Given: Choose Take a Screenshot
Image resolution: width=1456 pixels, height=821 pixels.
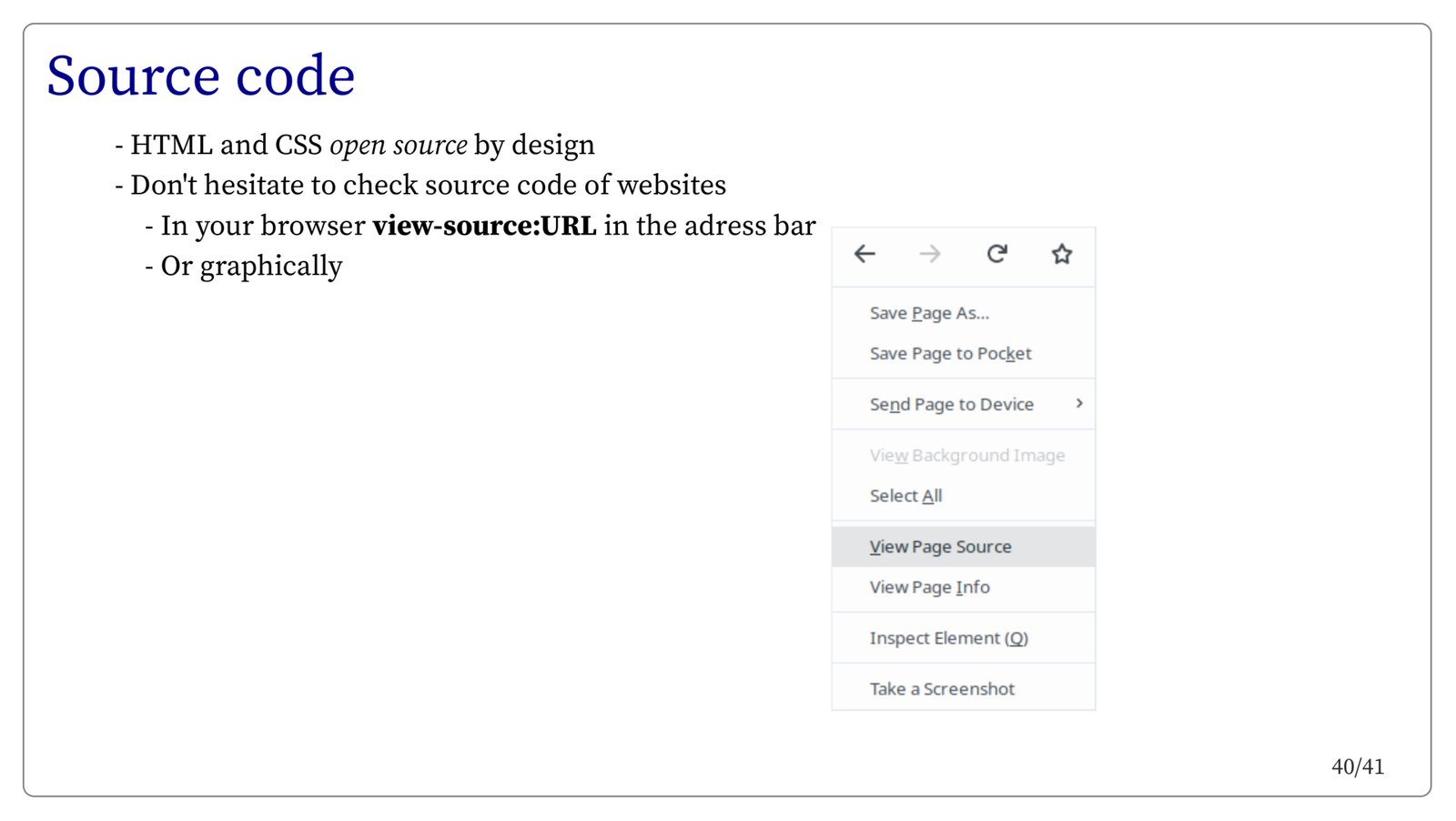Looking at the screenshot, I should coord(942,689).
